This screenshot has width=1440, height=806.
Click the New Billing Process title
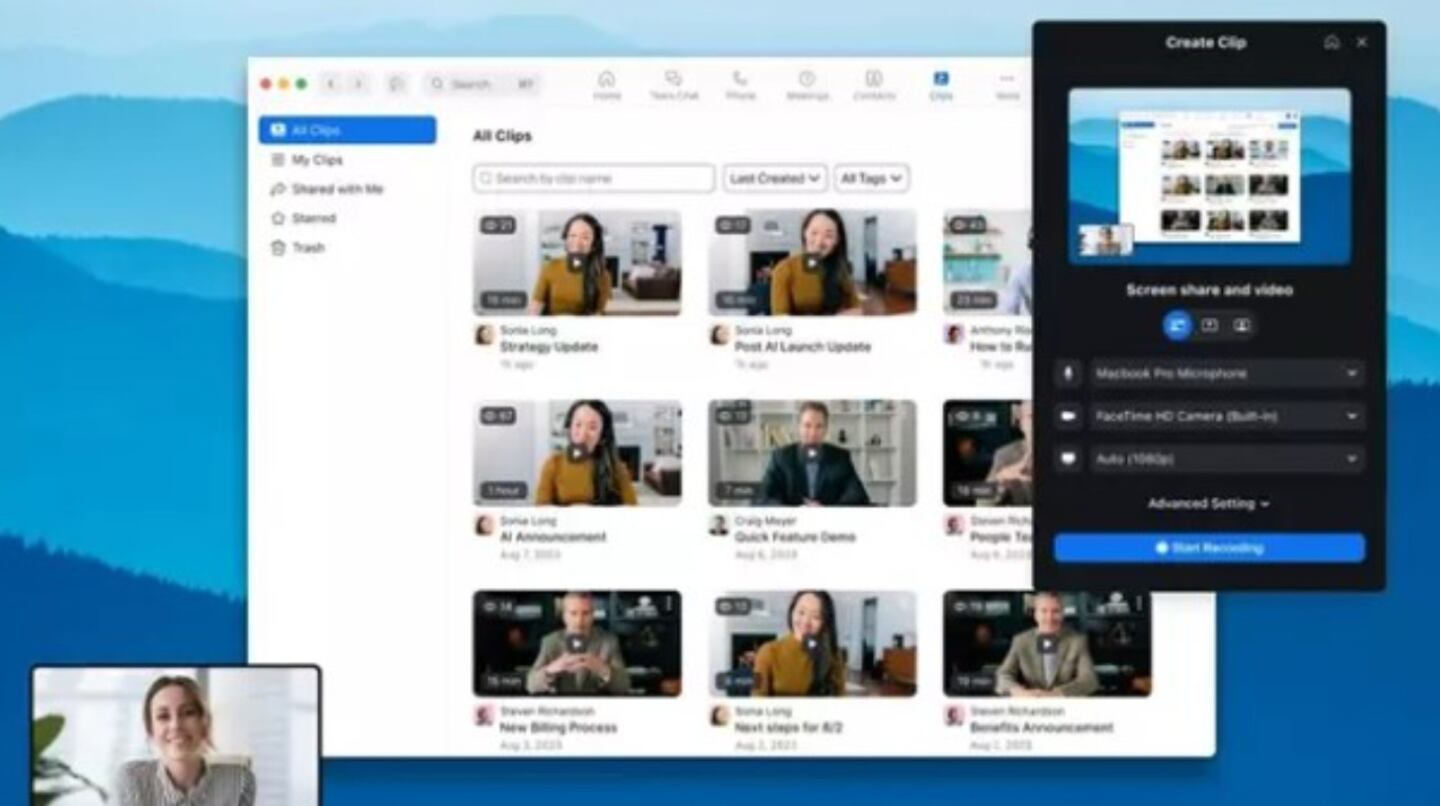coord(558,728)
